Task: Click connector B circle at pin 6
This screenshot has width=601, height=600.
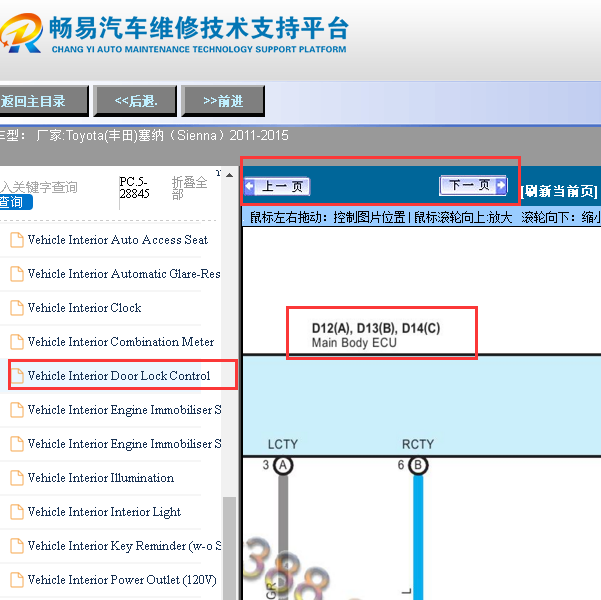Action: click(x=418, y=465)
